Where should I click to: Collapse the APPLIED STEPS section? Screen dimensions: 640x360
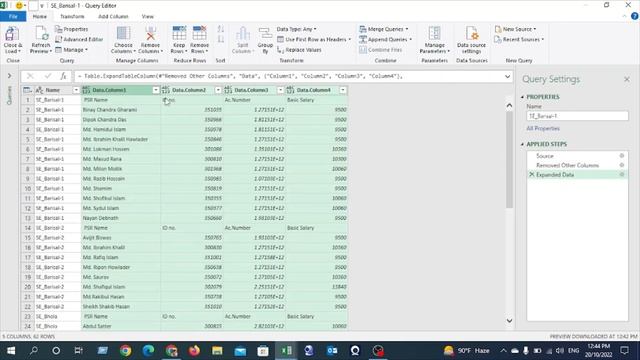pyautogui.click(x=522, y=144)
